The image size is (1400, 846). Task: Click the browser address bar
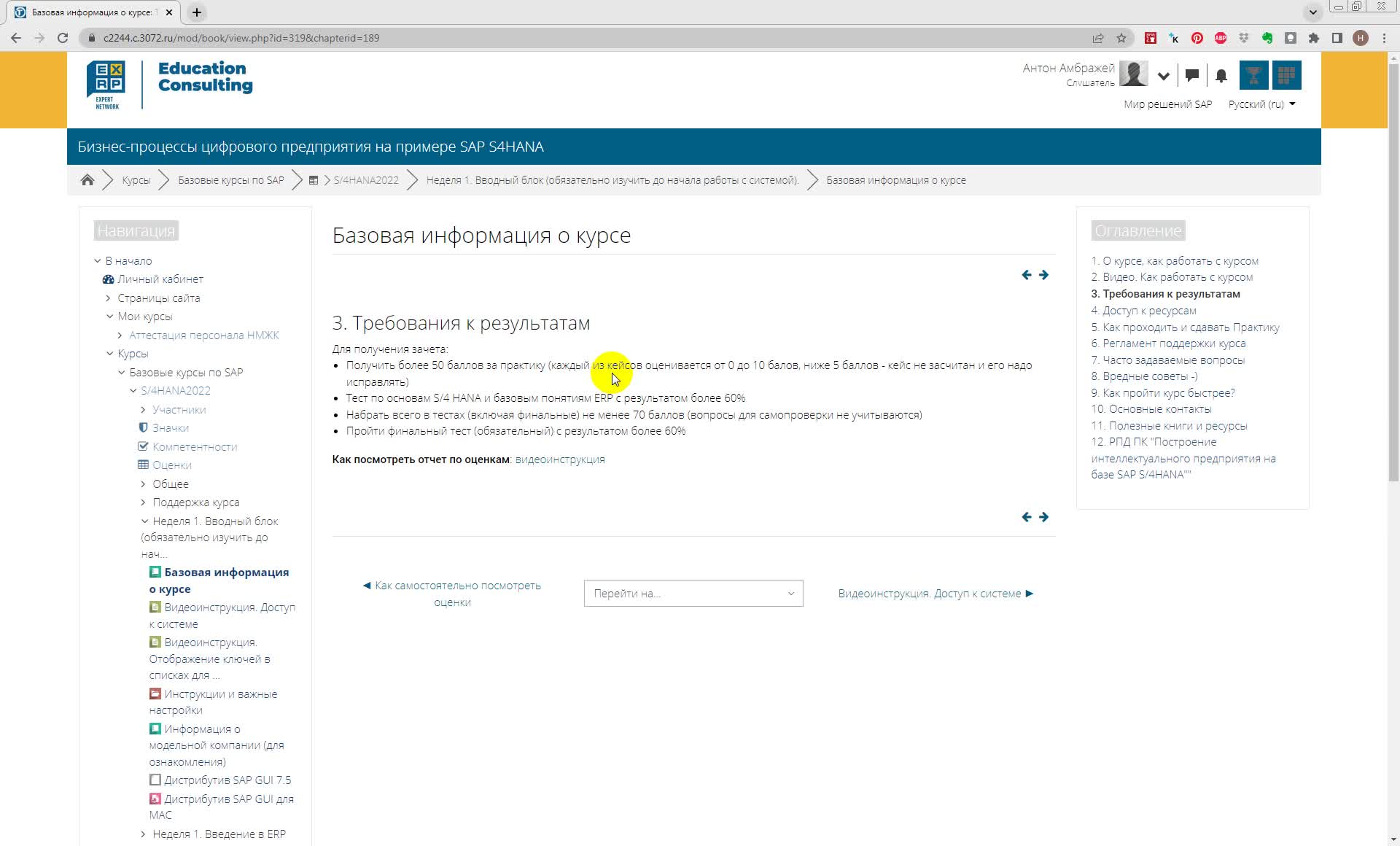(x=583, y=38)
